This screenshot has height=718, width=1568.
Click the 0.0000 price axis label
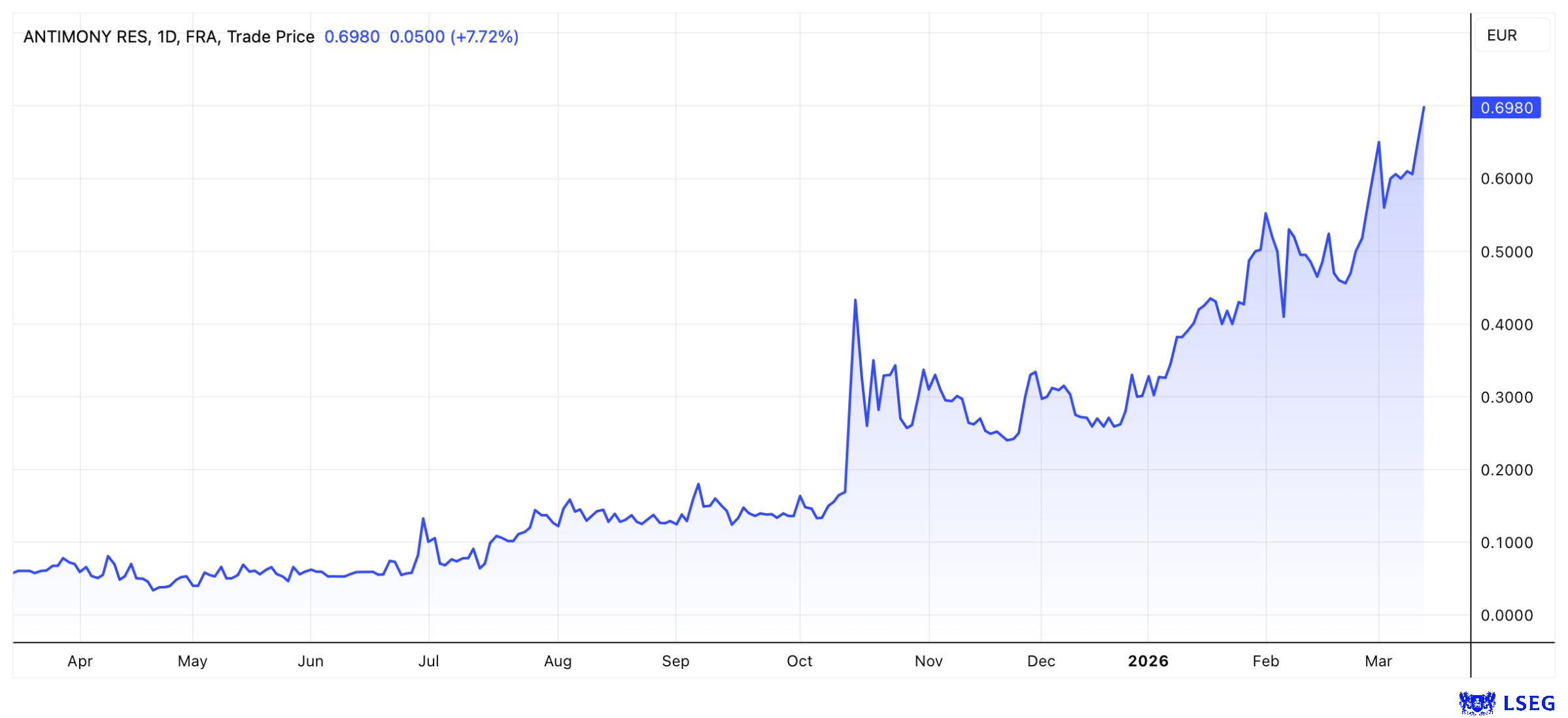[x=1506, y=615]
